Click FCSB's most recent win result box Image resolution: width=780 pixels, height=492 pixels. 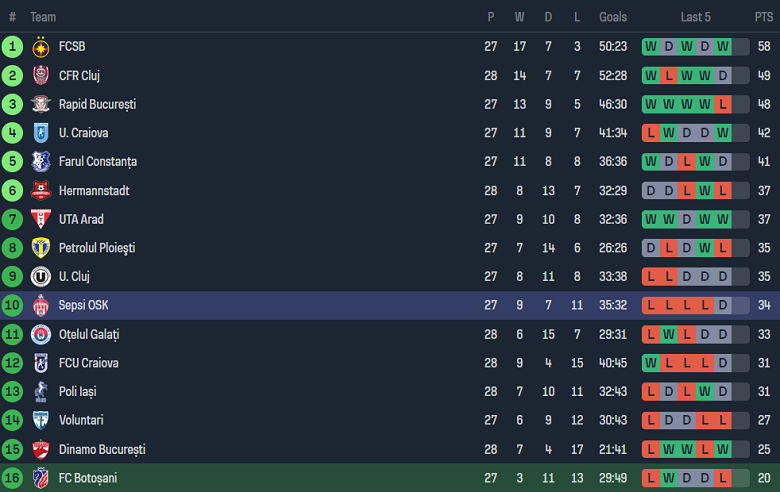[x=723, y=47]
